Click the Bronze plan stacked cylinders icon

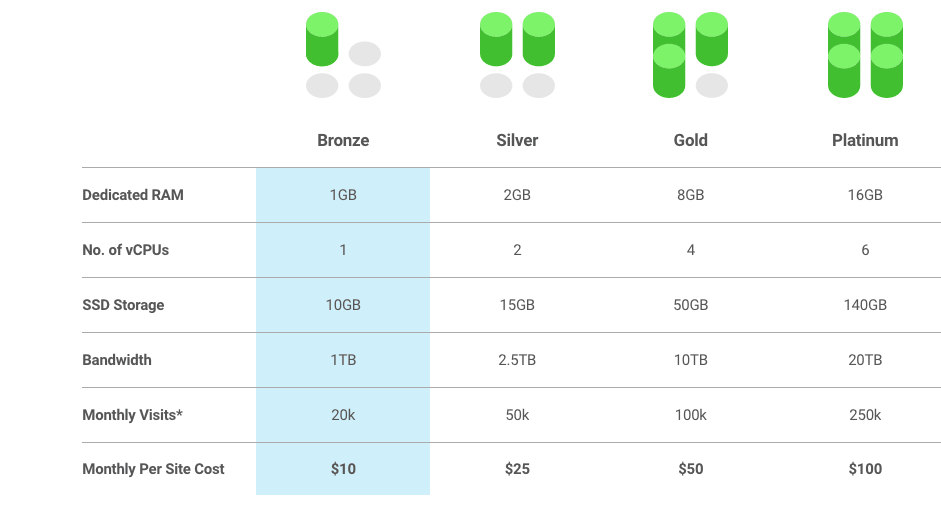(x=343, y=55)
